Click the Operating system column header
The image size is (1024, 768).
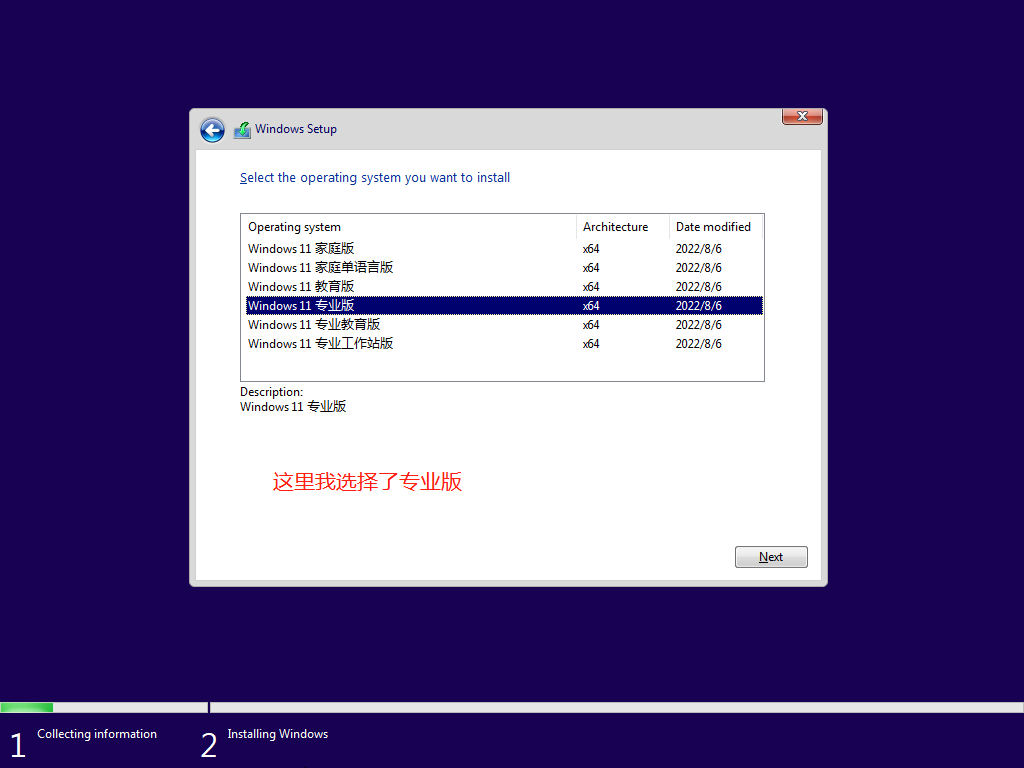pyautogui.click(x=294, y=227)
